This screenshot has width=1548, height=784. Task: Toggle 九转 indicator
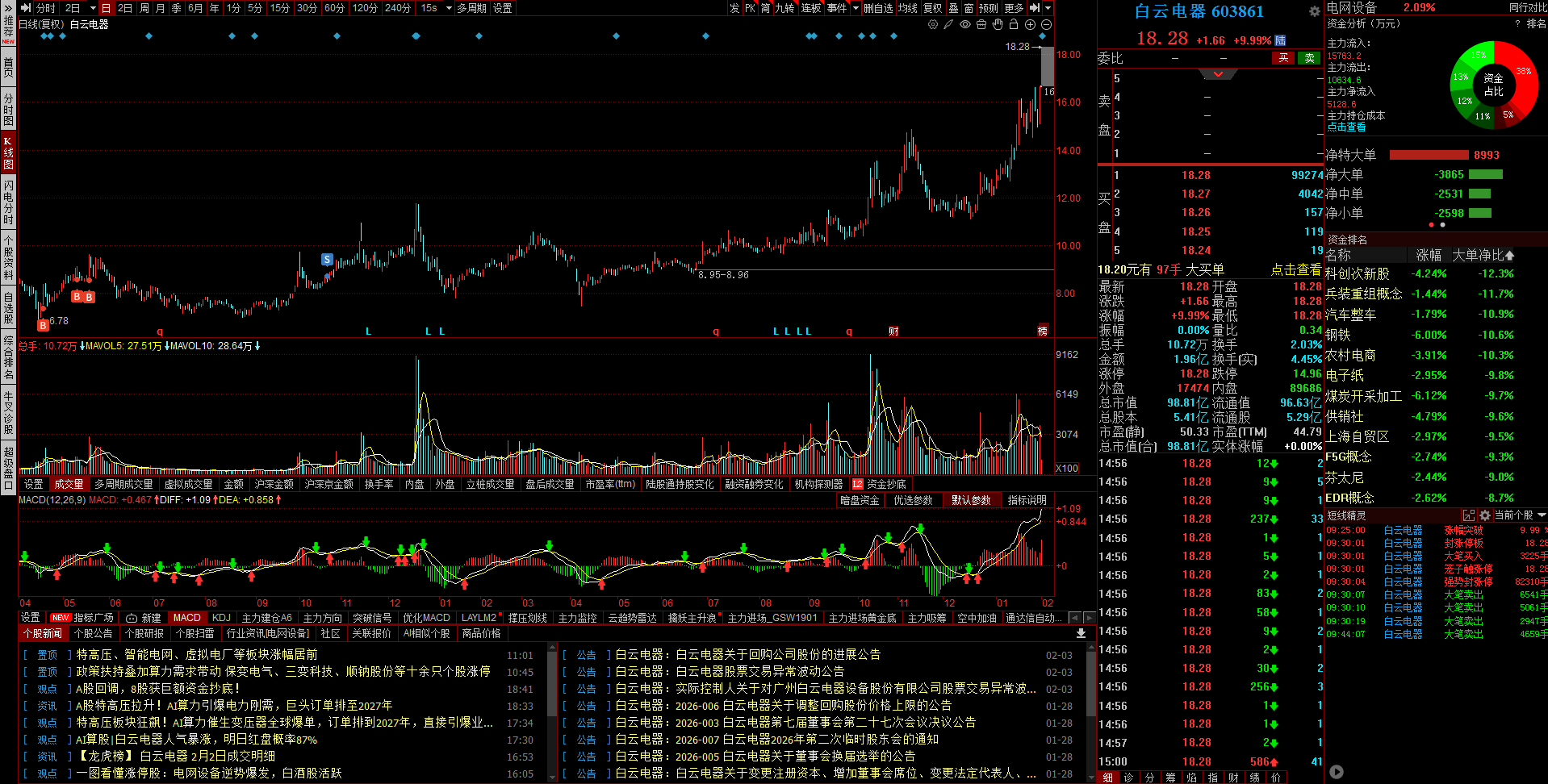click(x=784, y=8)
